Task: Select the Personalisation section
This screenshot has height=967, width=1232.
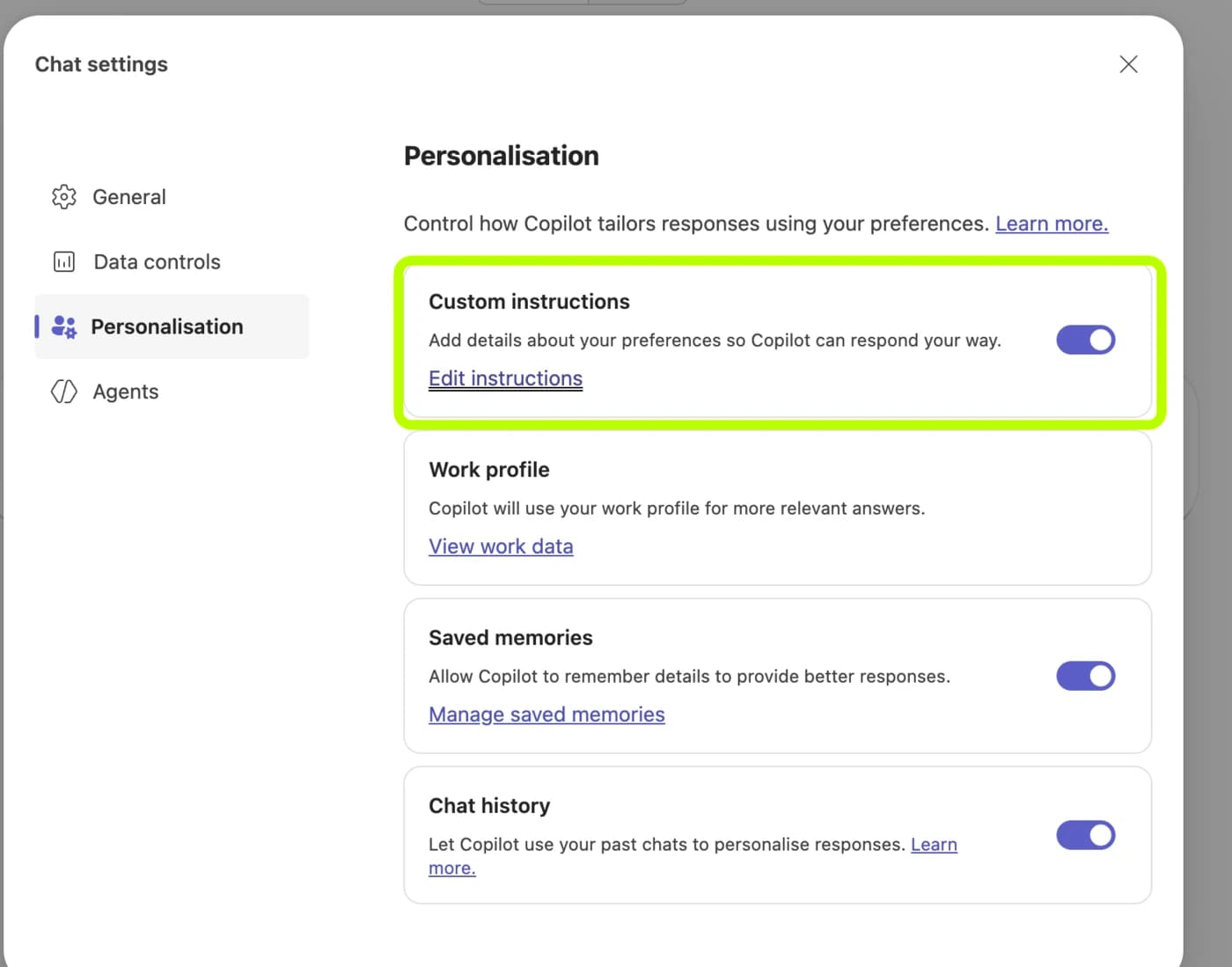Action: pos(172,326)
